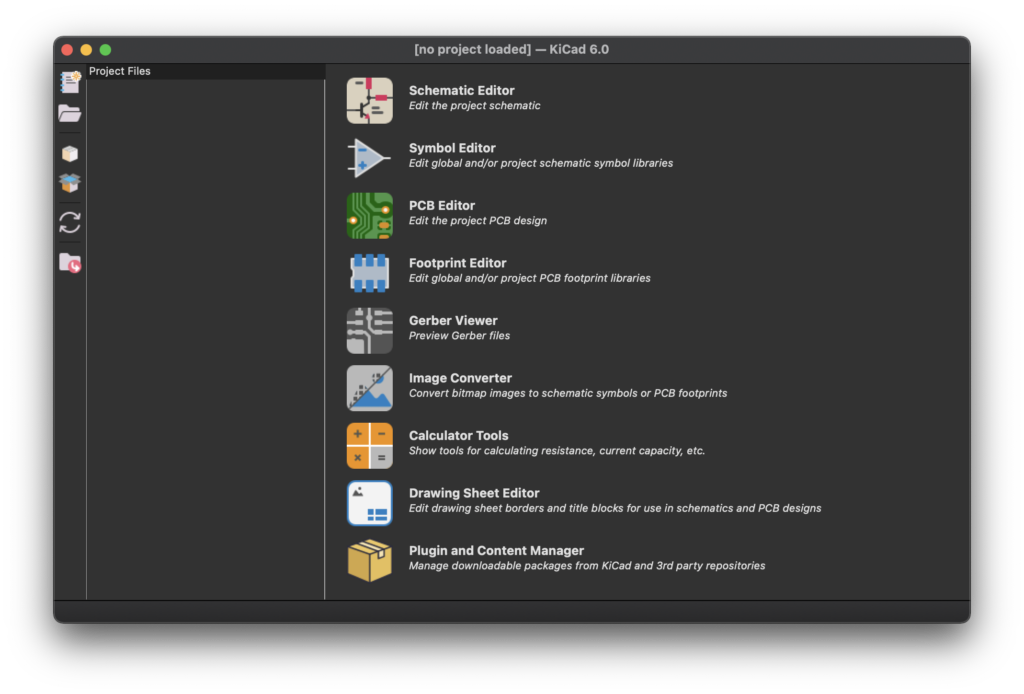Click the Calculator Tools title text
The height and width of the screenshot is (694, 1024).
pyautogui.click(x=458, y=435)
